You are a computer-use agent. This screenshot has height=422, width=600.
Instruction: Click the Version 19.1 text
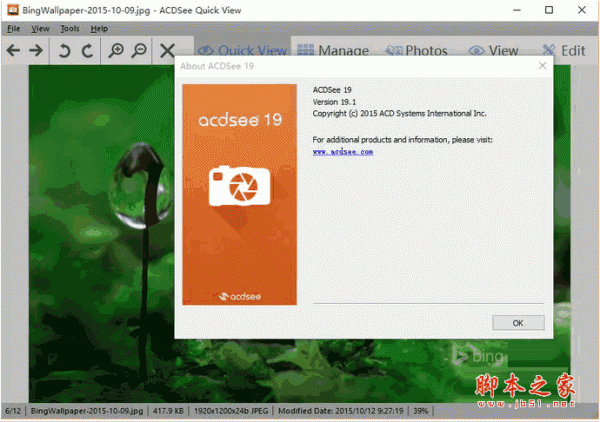click(x=334, y=102)
